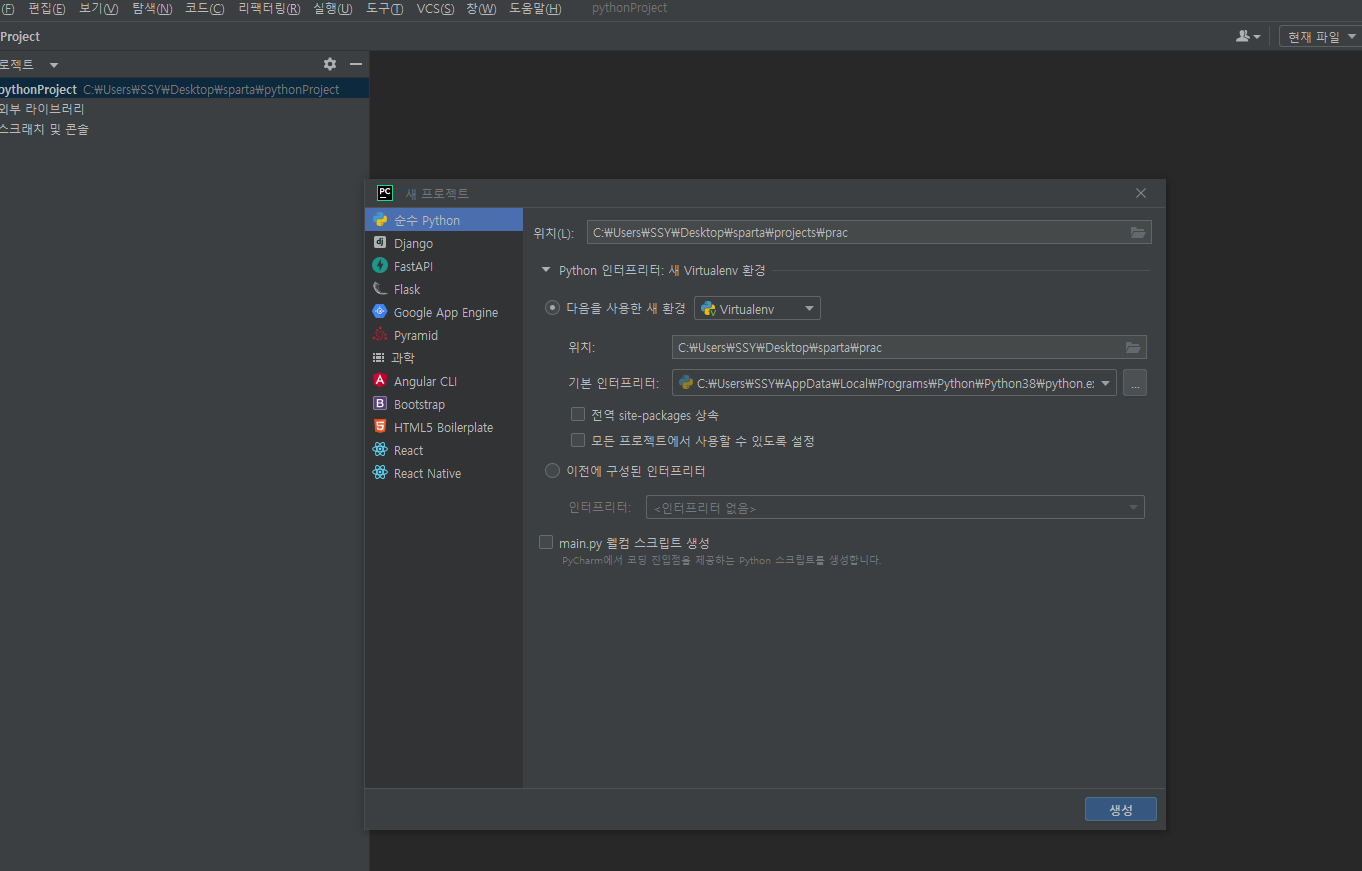This screenshot has width=1362, height=871.
Task: Open the 리팩터링(R) menu
Action: pyautogui.click(x=269, y=9)
